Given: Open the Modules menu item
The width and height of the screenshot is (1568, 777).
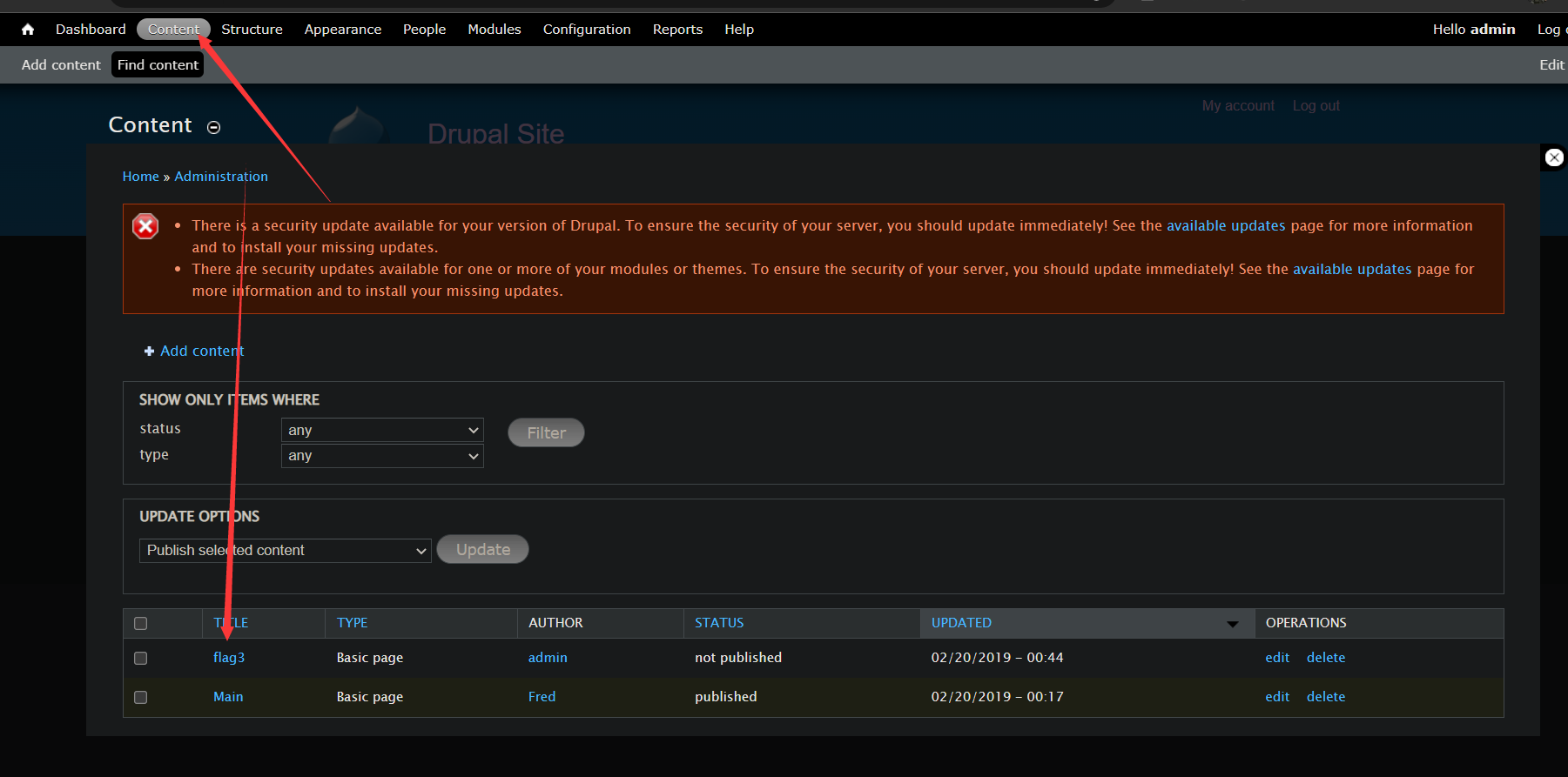Looking at the screenshot, I should pyautogui.click(x=494, y=30).
